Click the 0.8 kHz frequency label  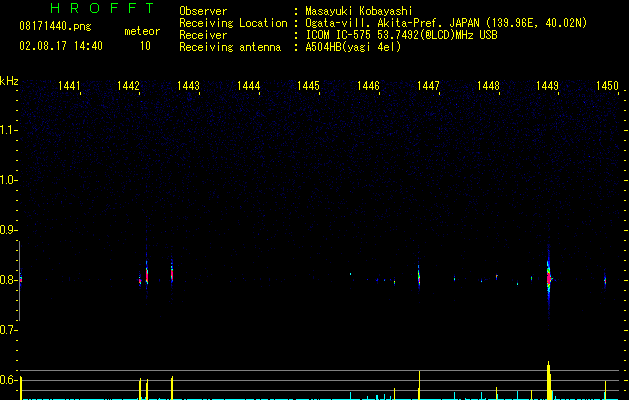point(8,280)
